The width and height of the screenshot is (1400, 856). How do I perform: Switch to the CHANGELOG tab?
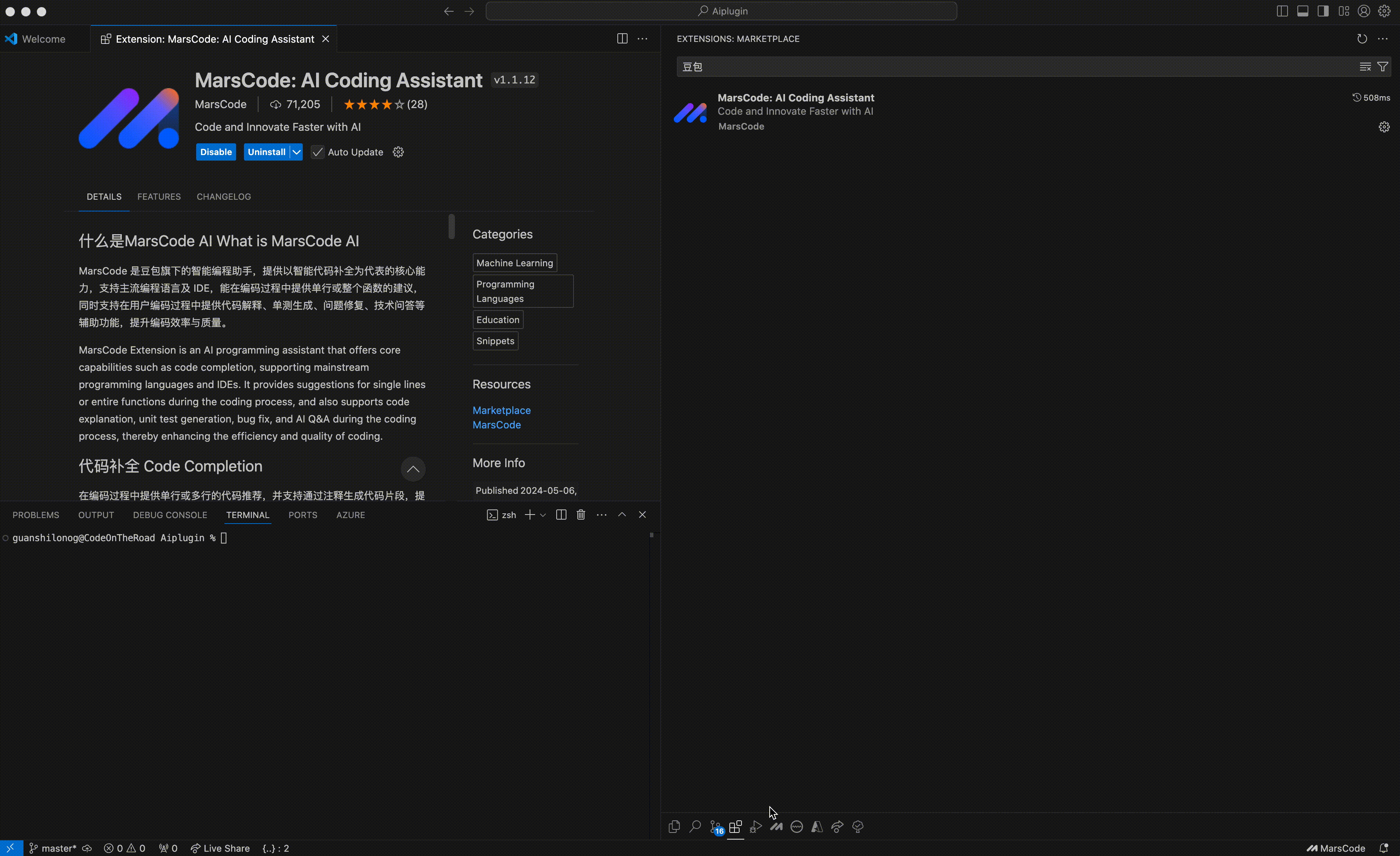pyautogui.click(x=223, y=197)
